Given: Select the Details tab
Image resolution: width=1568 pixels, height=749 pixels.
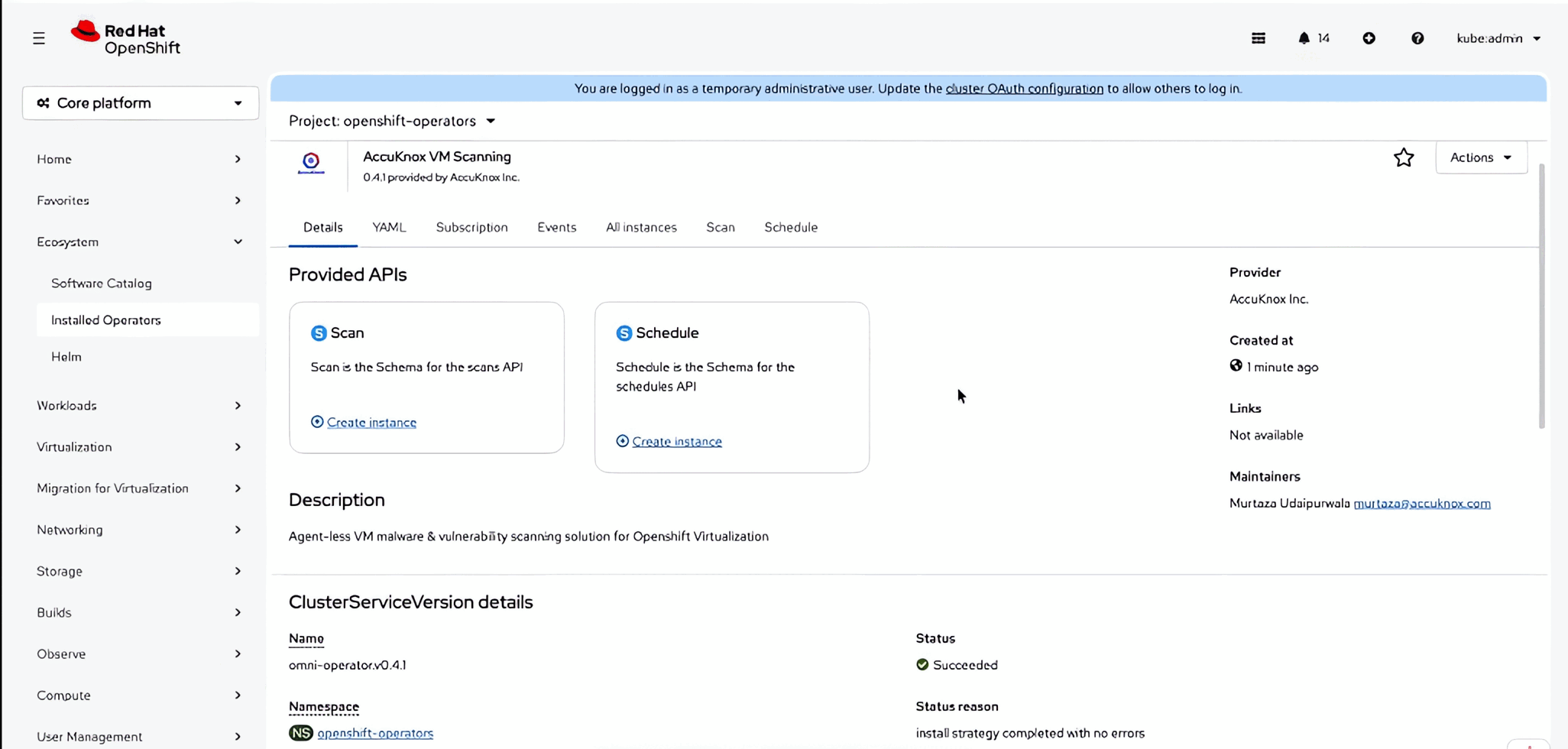Looking at the screenshot, I should click(x=323, y=228).
